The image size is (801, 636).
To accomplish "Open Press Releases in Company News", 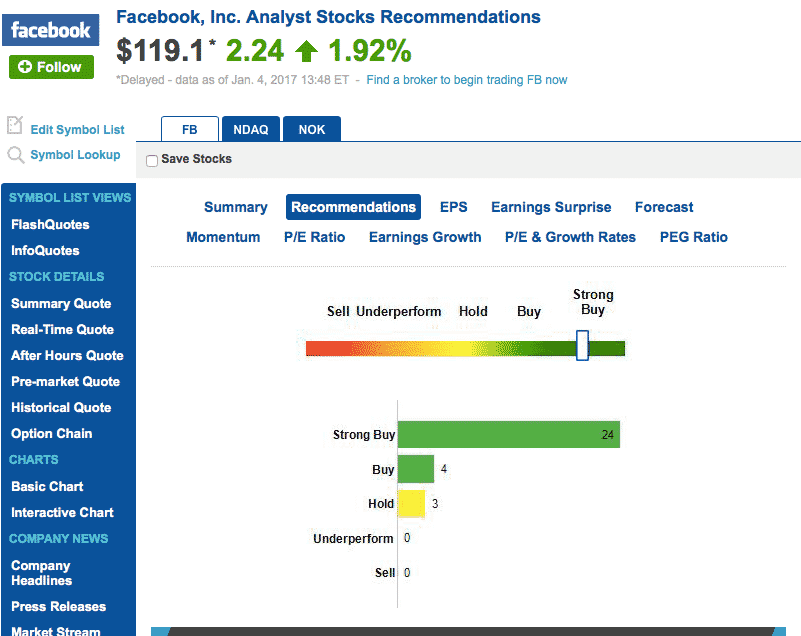I will pos(58,606).
